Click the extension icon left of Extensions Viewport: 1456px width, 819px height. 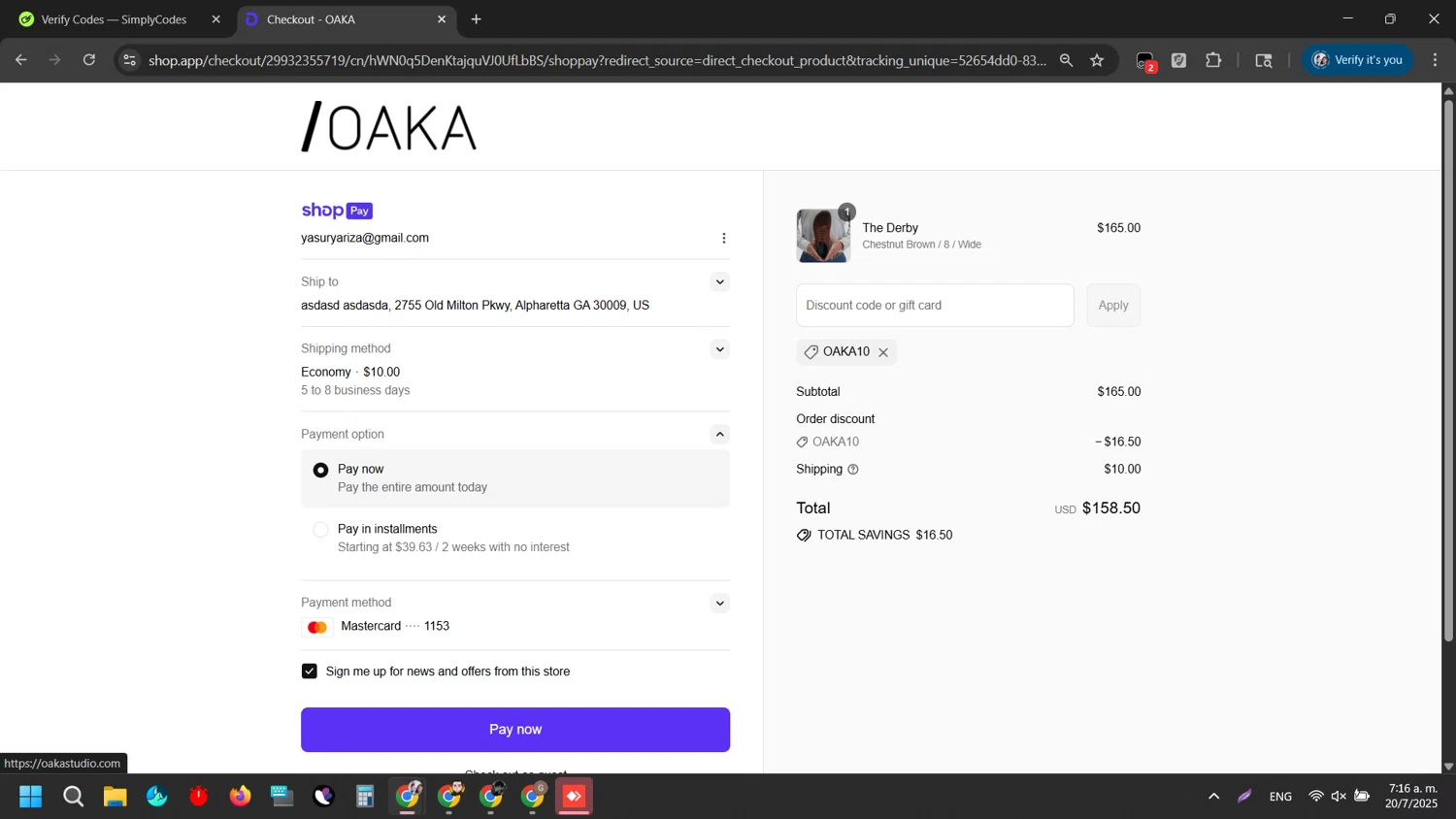(1179, 60)
